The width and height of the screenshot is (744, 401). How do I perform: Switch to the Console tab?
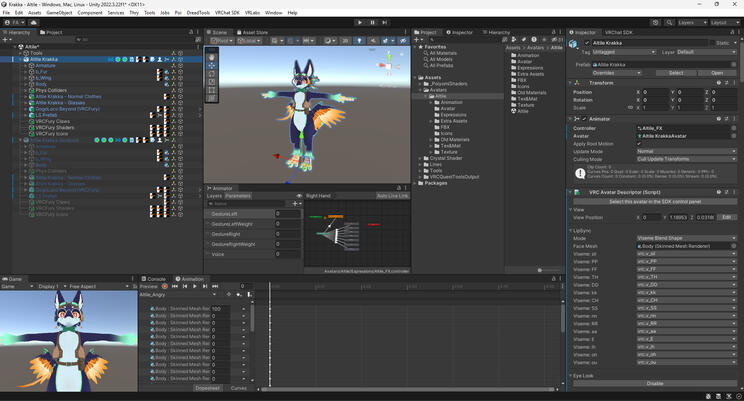tap(157, 279)
